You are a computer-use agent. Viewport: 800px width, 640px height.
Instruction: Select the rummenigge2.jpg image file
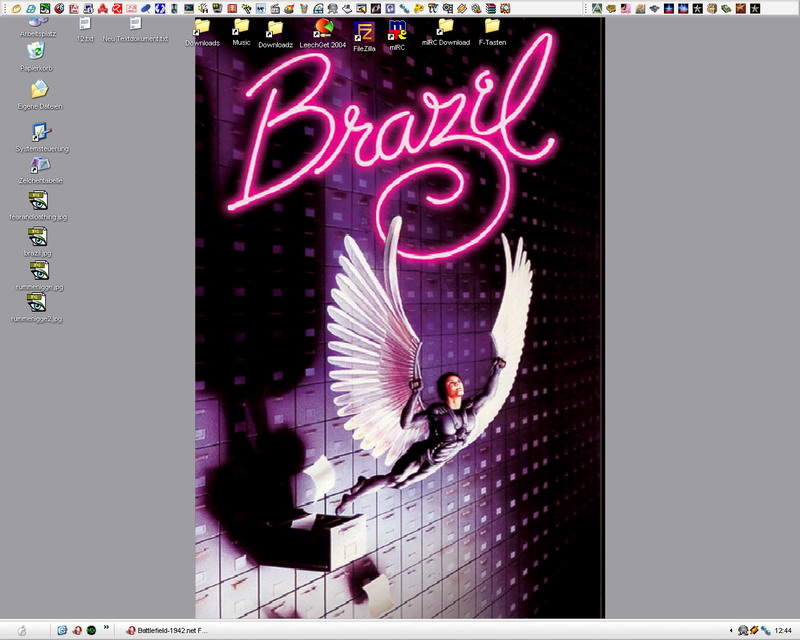tap(37, 308)
